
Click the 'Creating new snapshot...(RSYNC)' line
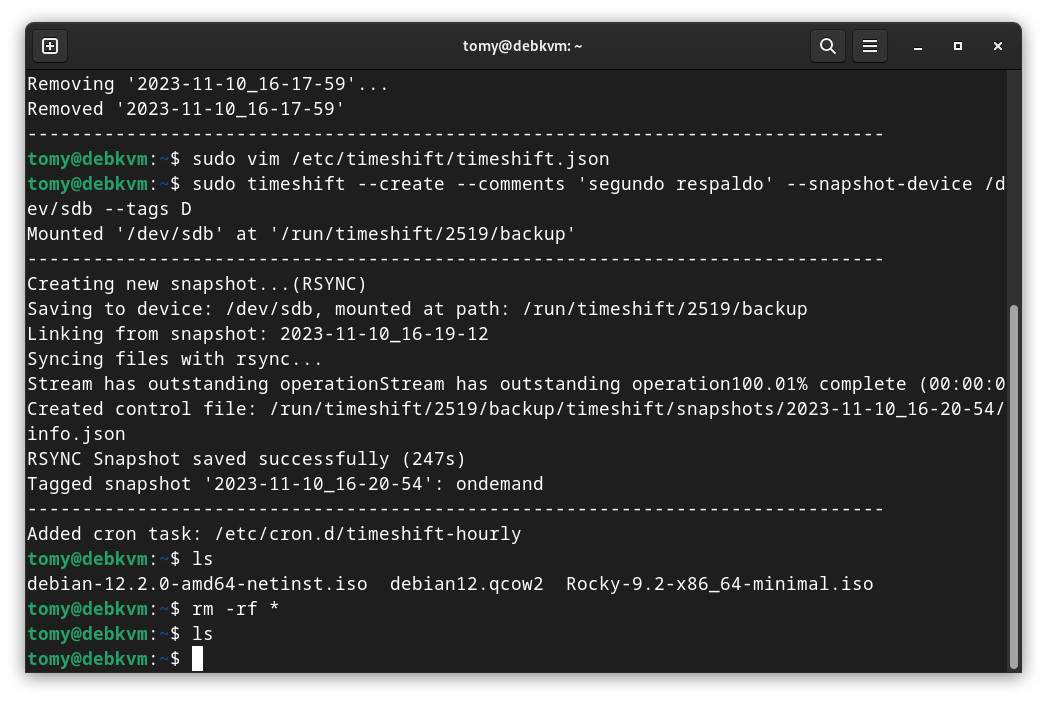[x=197, y=284]
